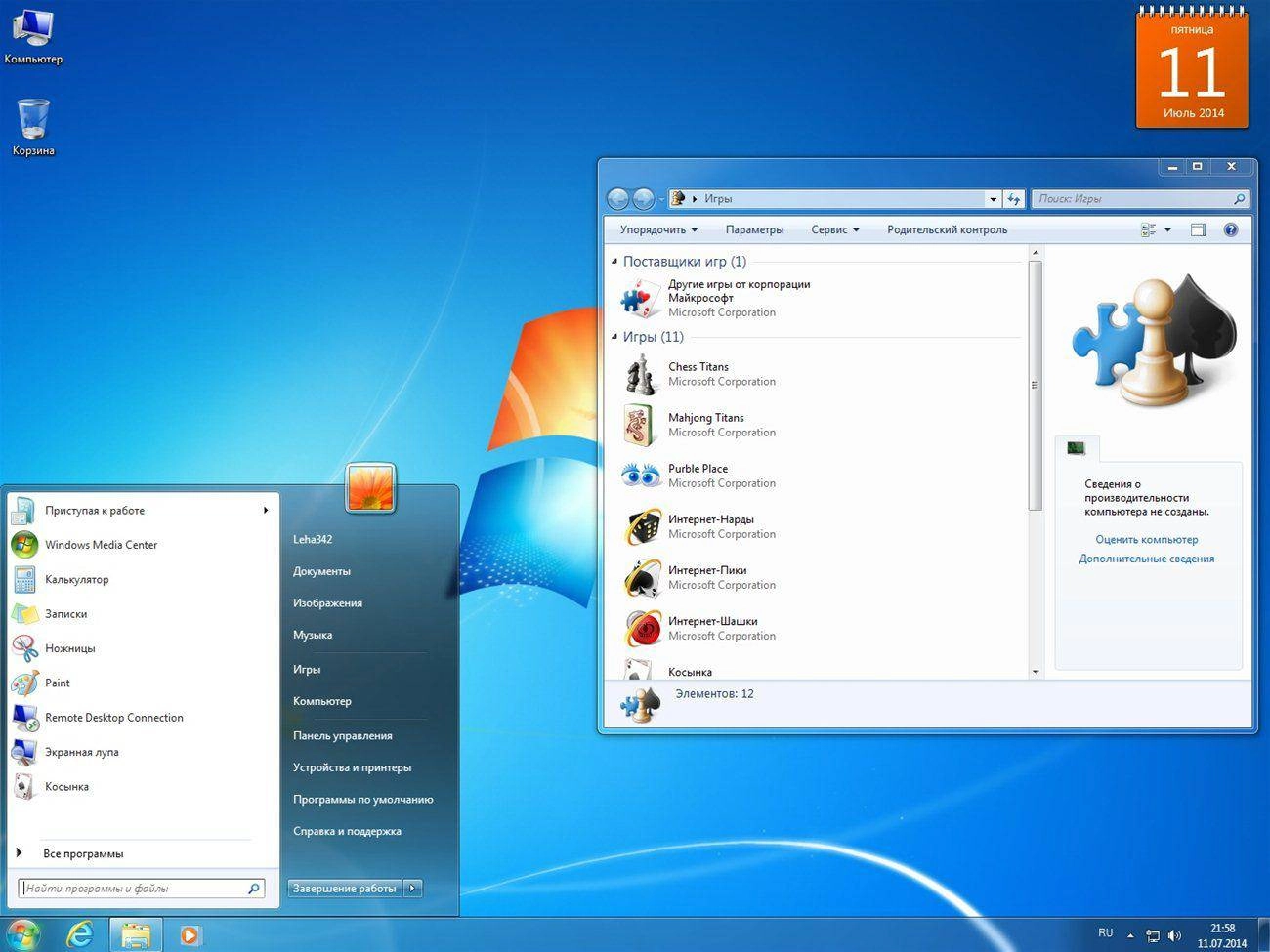Click Параметры in the Games toolbar
The width and height of the screenshot is (1270, 952).
754,229
